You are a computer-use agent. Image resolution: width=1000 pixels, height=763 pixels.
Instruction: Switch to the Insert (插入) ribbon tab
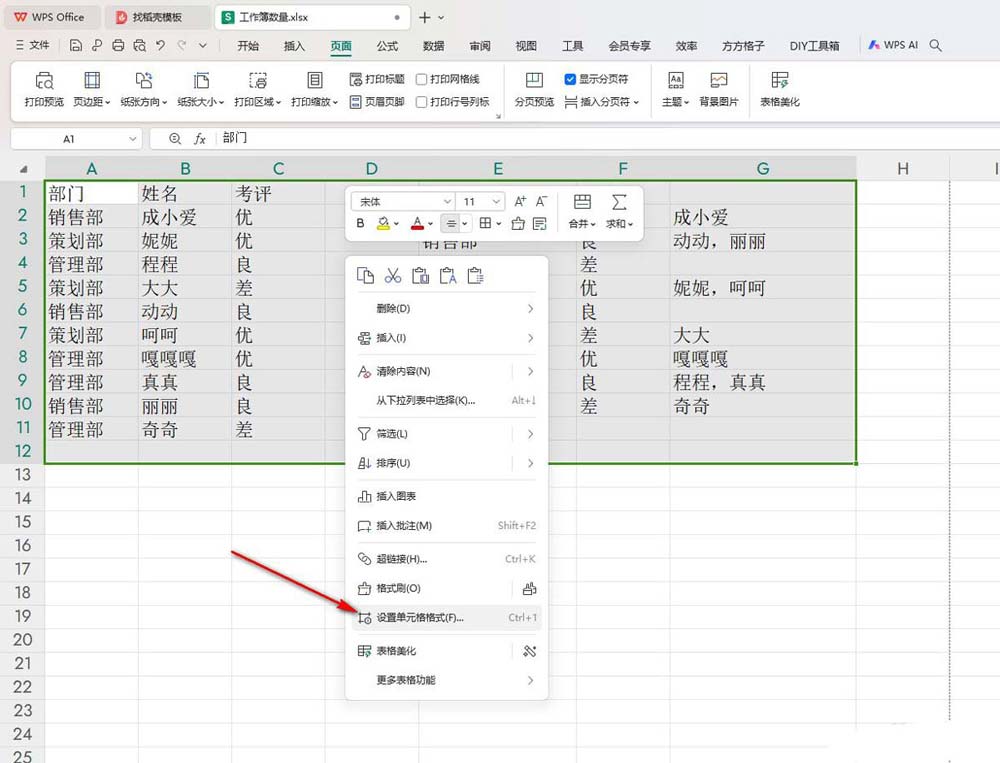[x=294, y=46]
